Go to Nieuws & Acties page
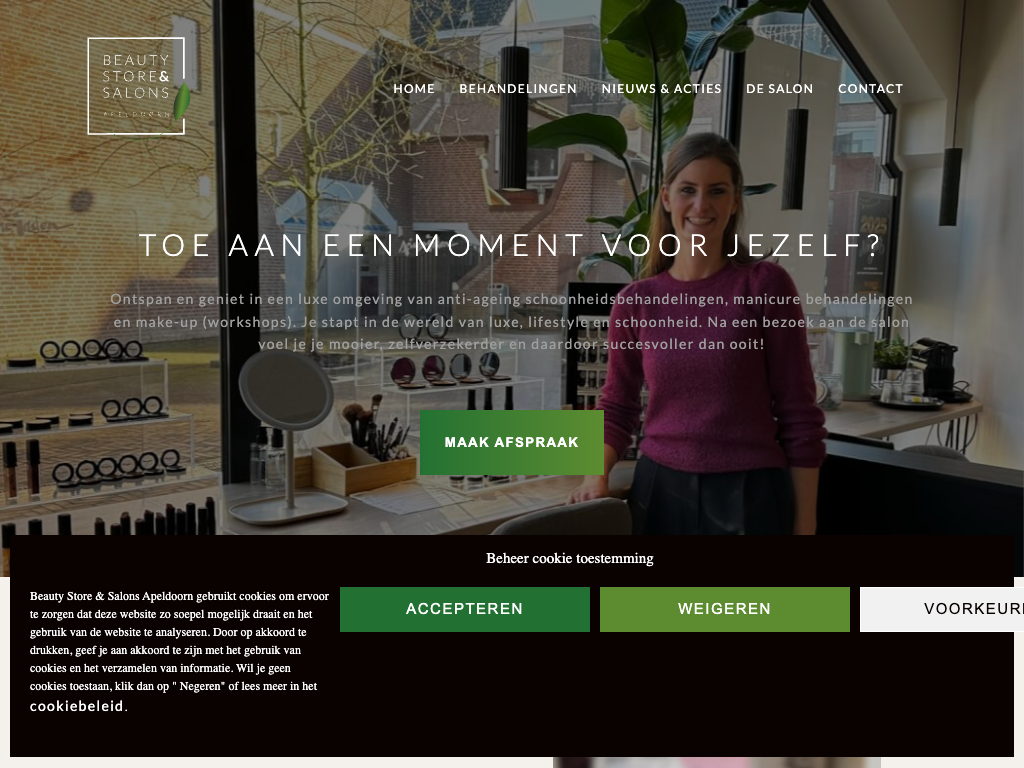This screenshot has width=1024, height=768. pos(662,89)
